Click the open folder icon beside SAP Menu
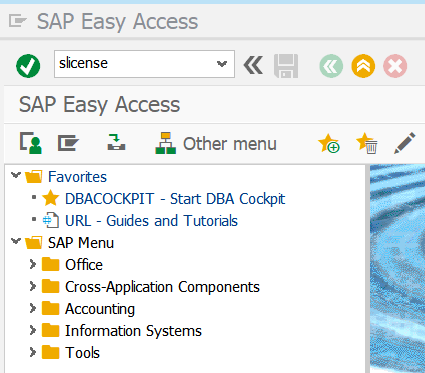425x373 pixels. (34, 242)
